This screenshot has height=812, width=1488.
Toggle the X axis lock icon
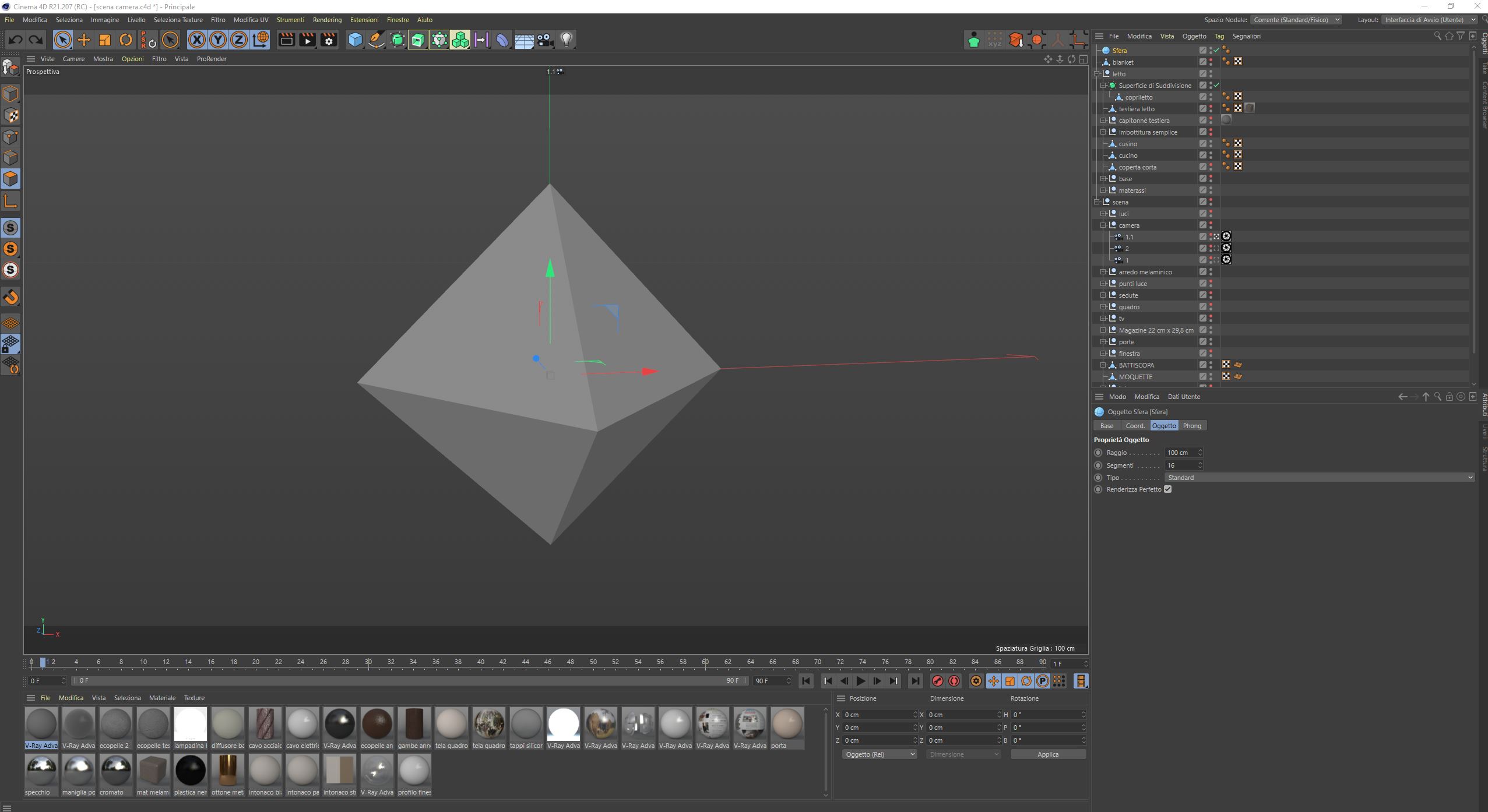(197, 40)
